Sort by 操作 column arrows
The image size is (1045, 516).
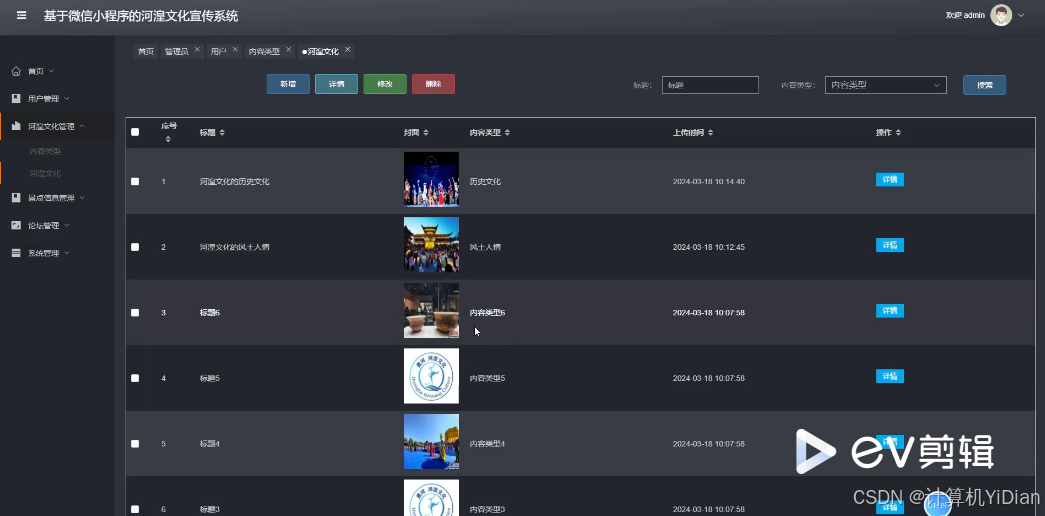coord(898,133)
